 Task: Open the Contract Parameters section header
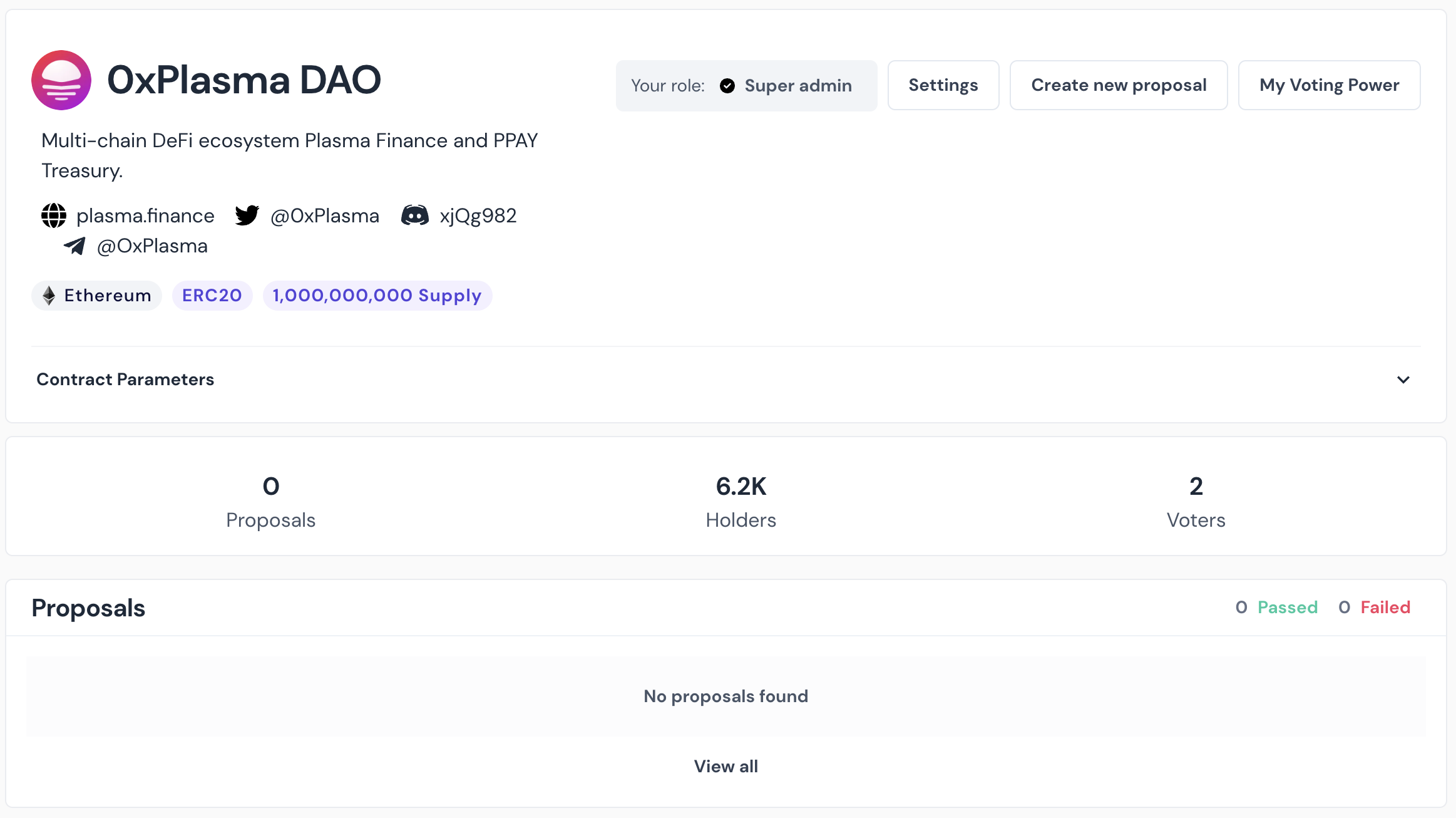[x=125, y=380]
